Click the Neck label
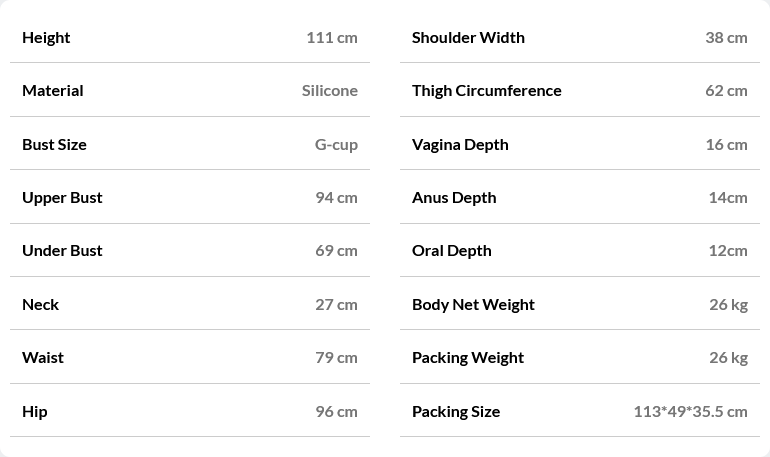770x457 pixels. coord(40,304)
